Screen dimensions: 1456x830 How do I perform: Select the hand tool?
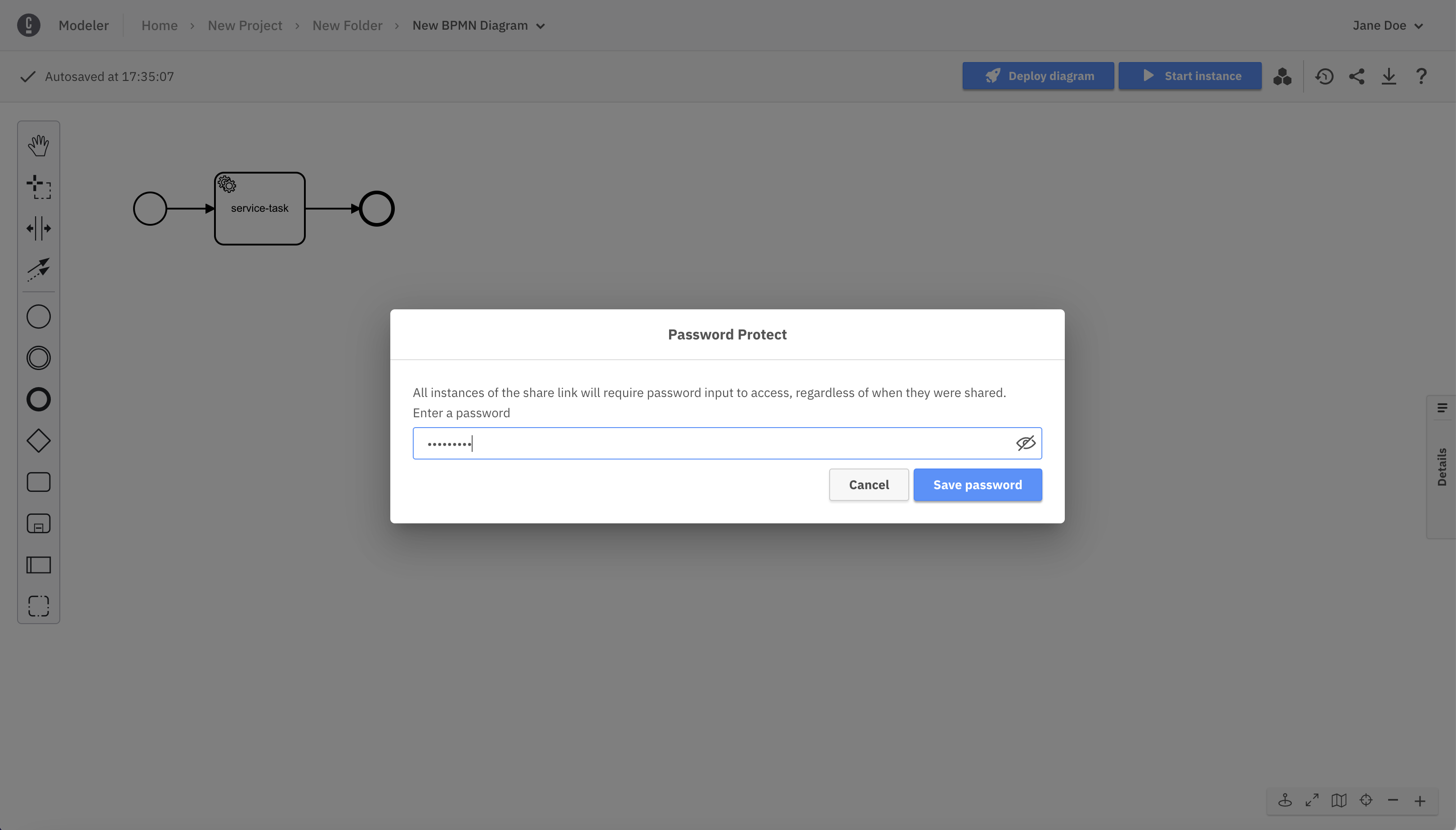point(38,145)
